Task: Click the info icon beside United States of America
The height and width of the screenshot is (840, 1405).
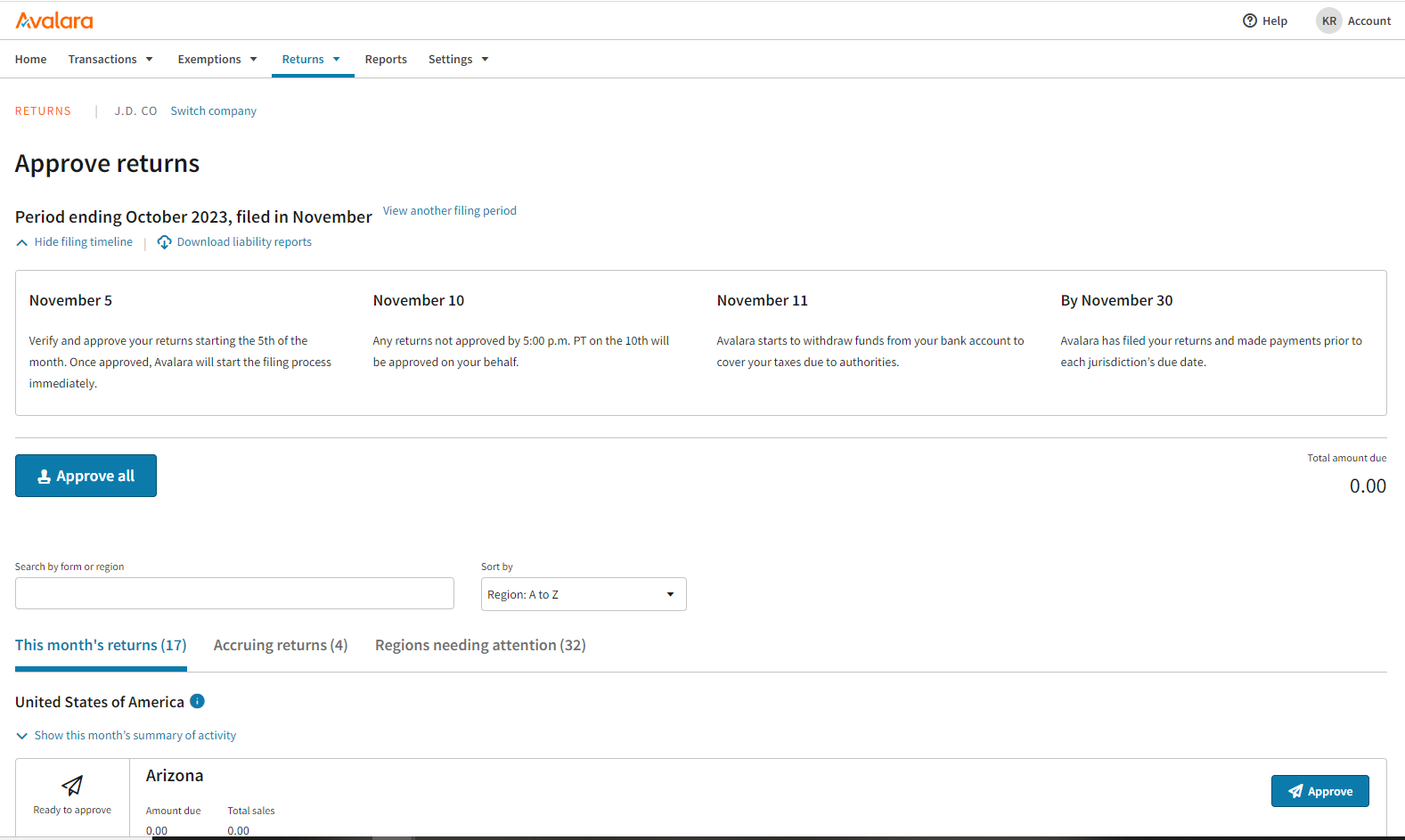Action: [x=198, y=701]
